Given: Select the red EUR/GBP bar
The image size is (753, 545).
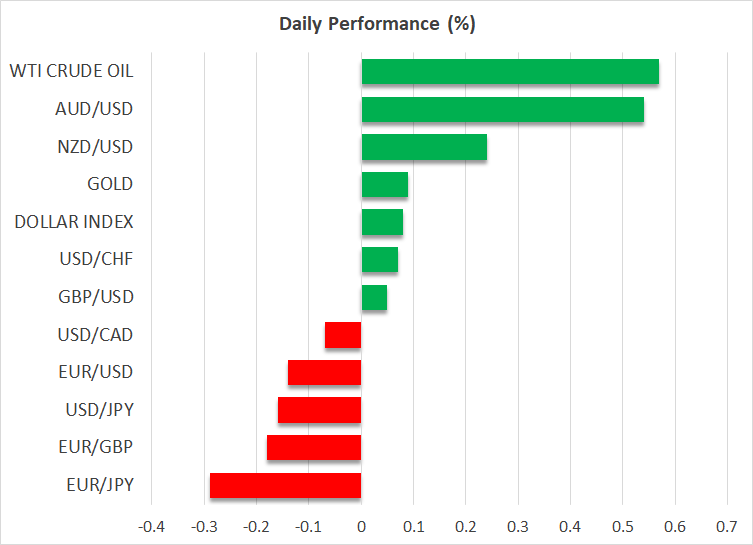Looking at the screenshot, I should pyautogui.click(x=314, y=448).
